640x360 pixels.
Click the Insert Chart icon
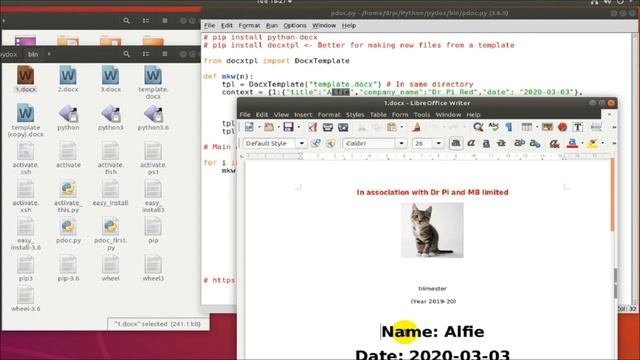pyautogui.click(x=562, y=127)
